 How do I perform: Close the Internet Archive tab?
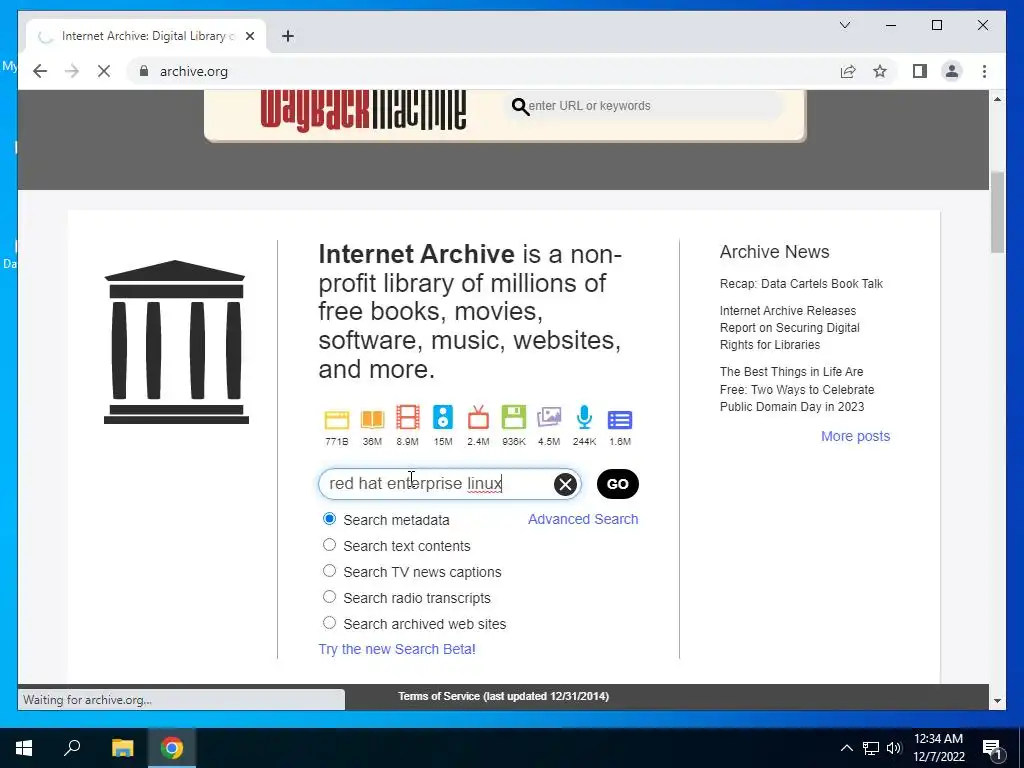pos(249,36)
